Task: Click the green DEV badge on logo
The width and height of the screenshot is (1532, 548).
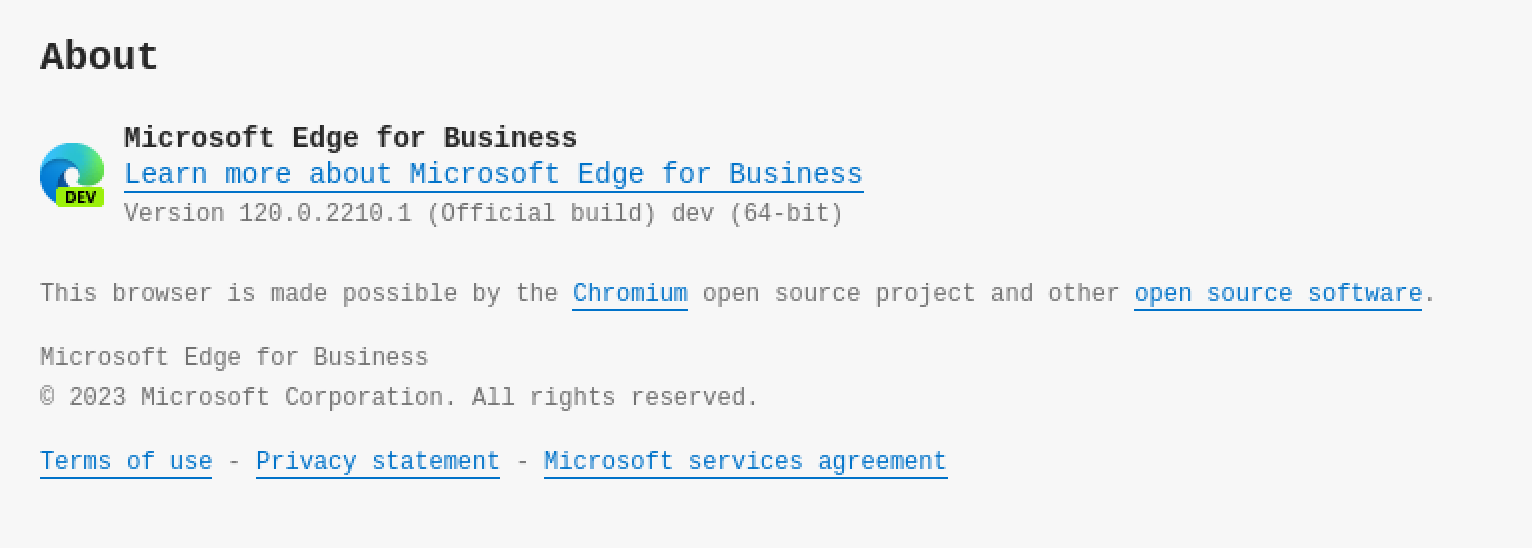Action: (80, 197)
